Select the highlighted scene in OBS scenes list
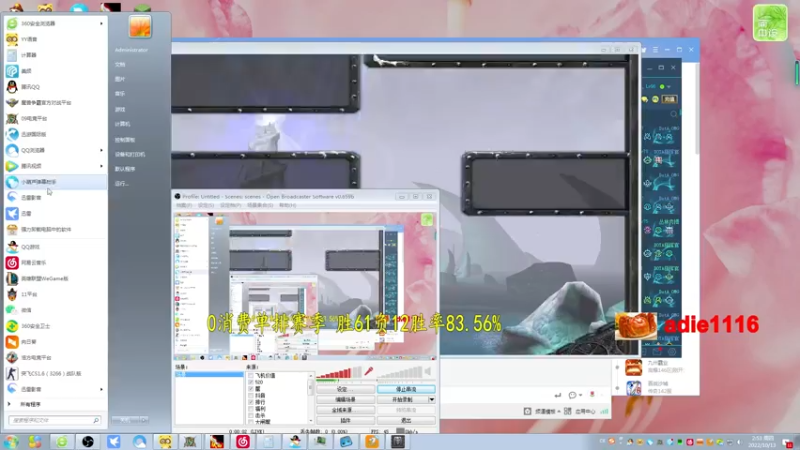This screenshot has width=800, height=450. [209, 374]
